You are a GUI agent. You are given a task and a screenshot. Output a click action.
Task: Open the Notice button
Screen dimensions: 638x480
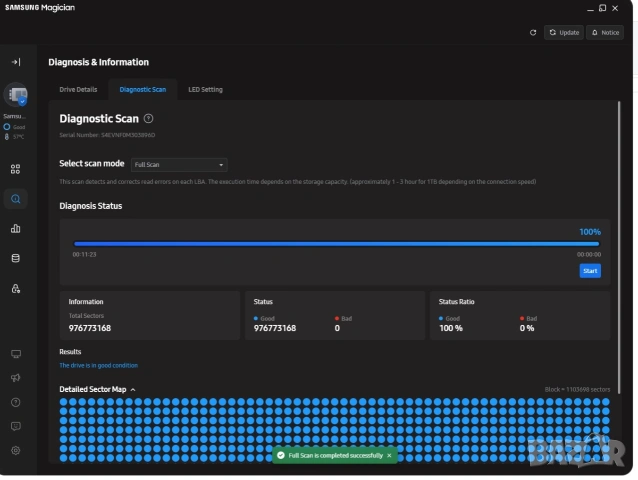tap(605, 33)
